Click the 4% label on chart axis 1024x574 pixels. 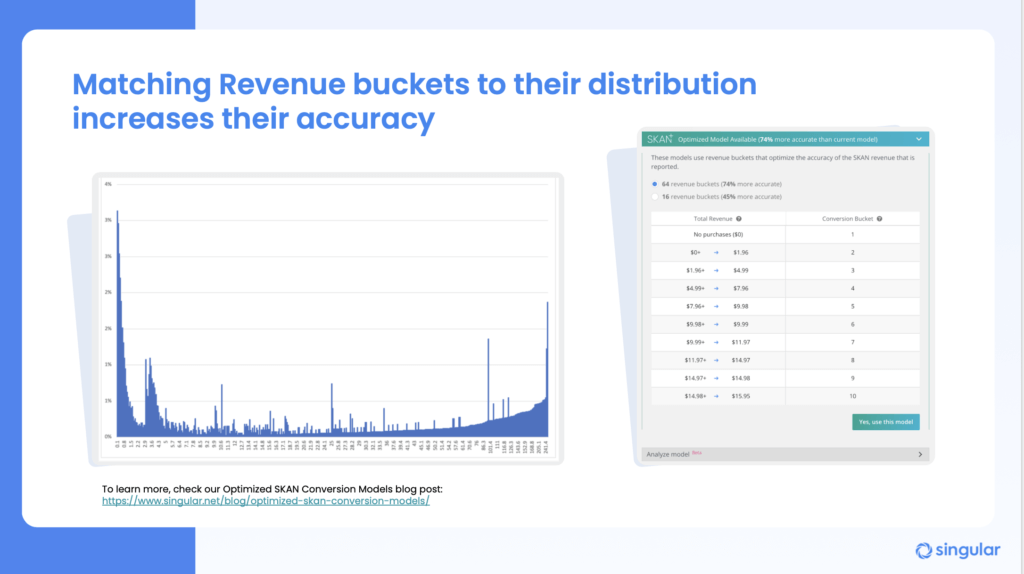click(108, 184)
